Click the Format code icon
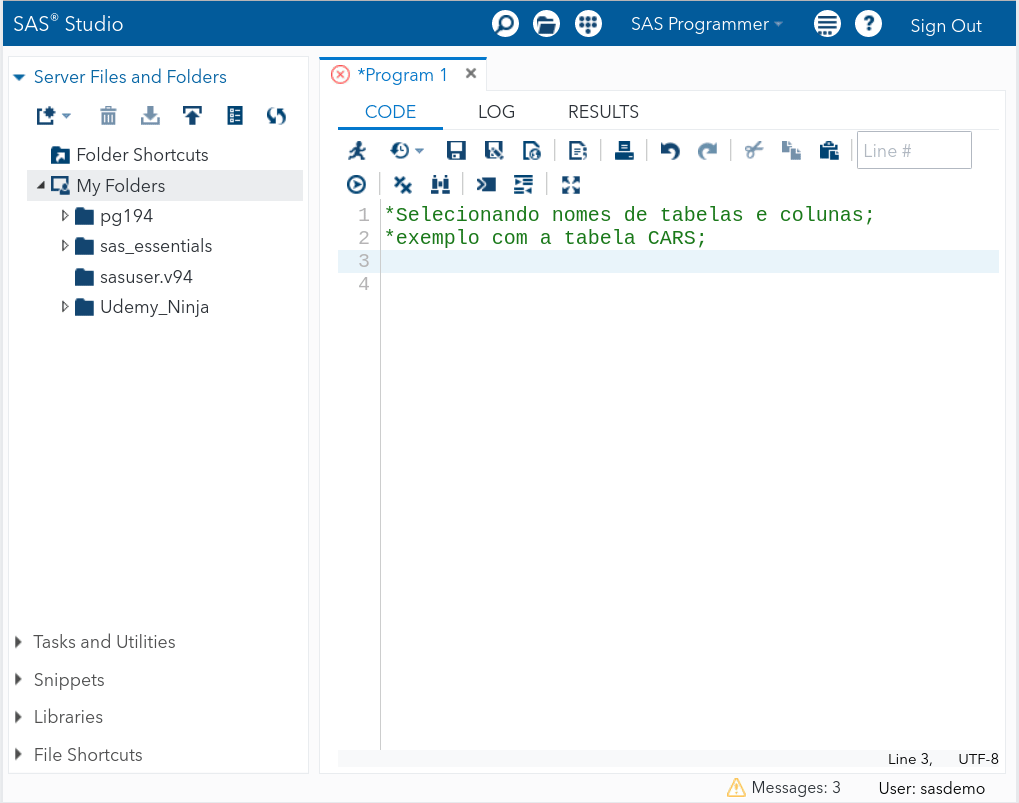This screenshot has width=1019, height=803. [485, 185]
